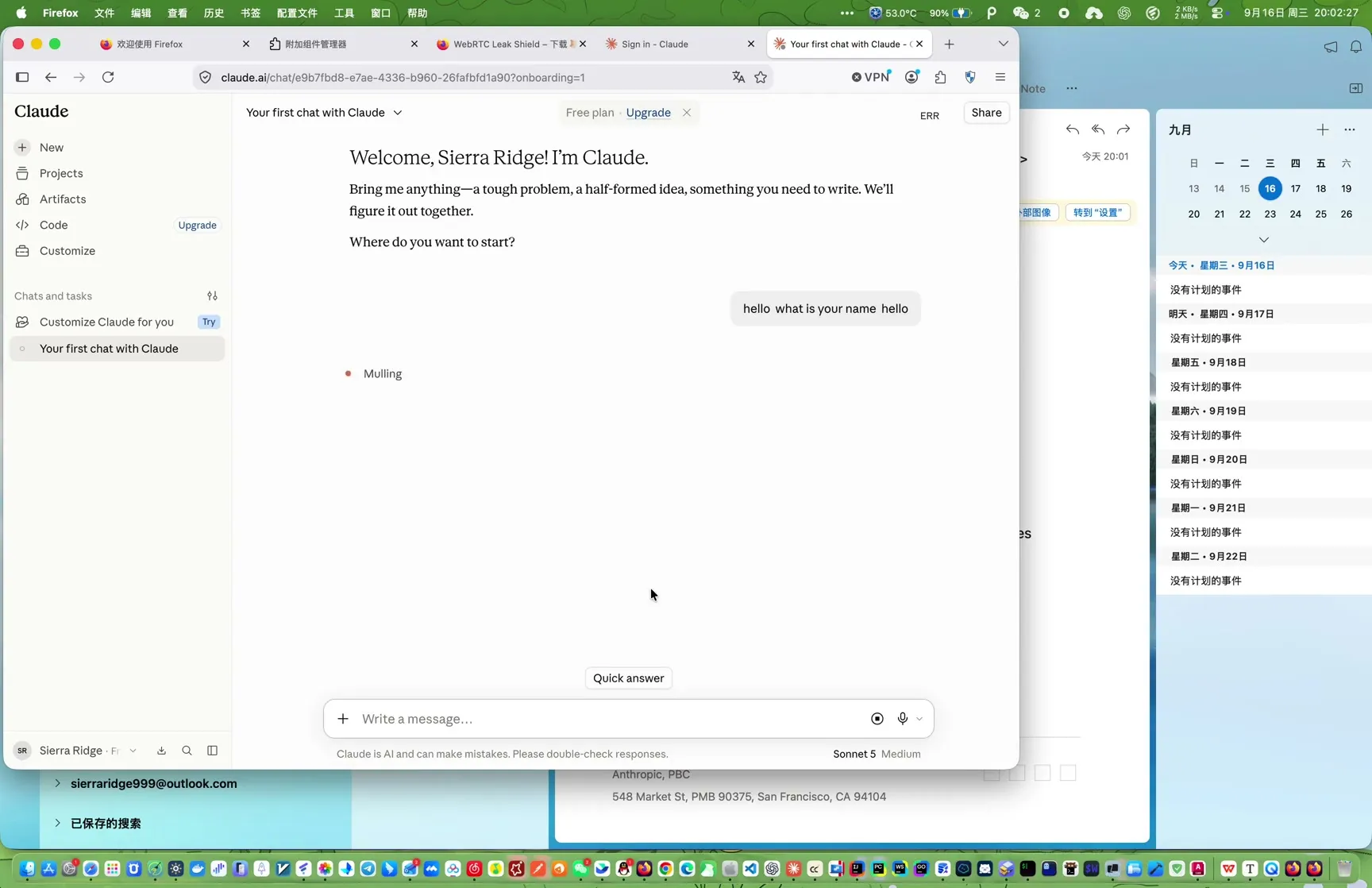Open the chat title dropdown menu
1372x888 pixels.
coord(324,113)
